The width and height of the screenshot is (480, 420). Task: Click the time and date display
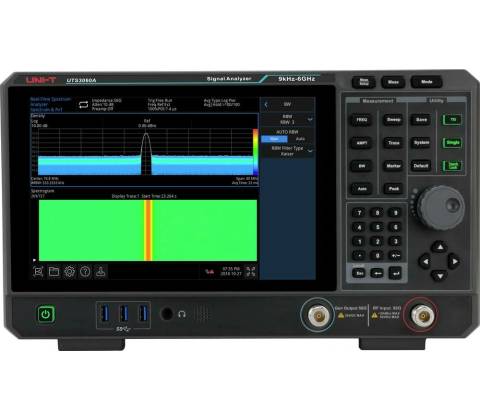click(x=231, y=271)
